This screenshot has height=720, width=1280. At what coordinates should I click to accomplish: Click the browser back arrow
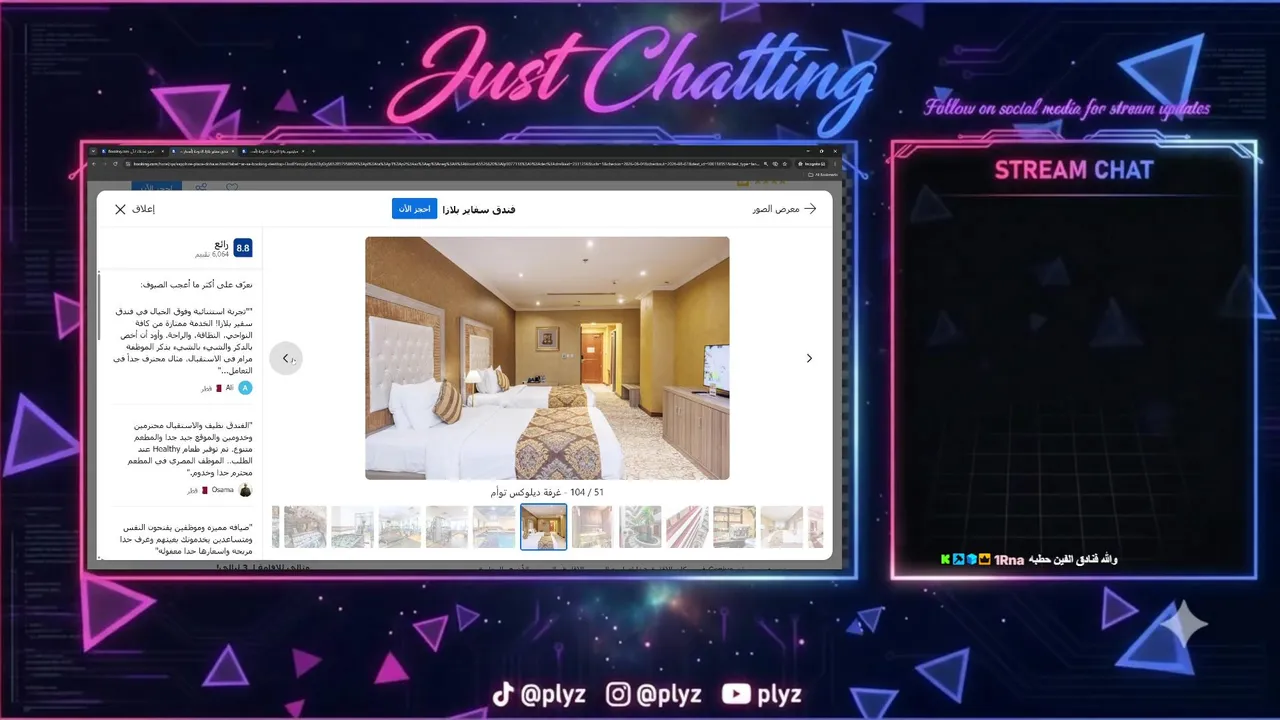[x=93, y=163]
